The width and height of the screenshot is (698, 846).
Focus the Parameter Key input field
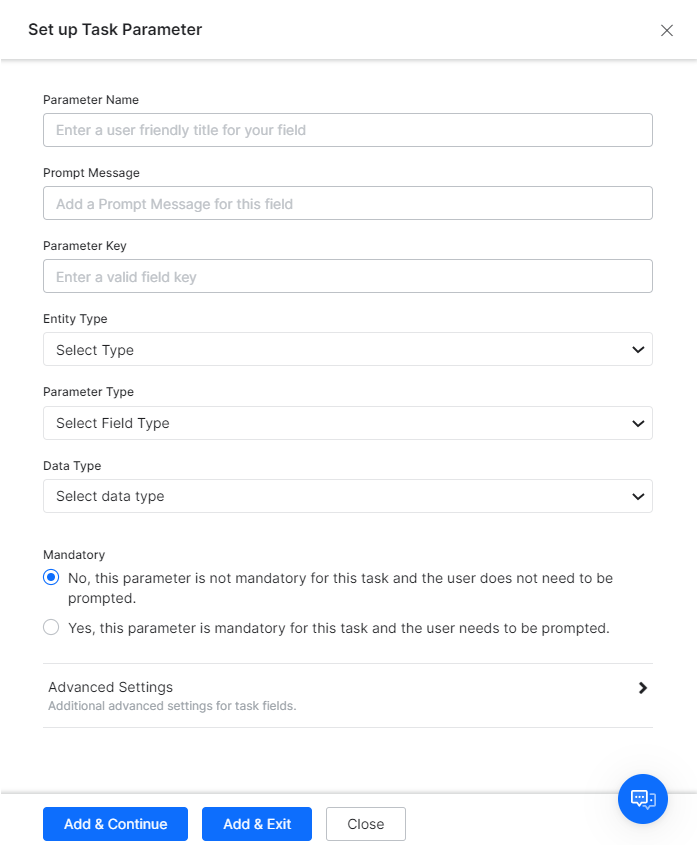(x=347, y=276)
